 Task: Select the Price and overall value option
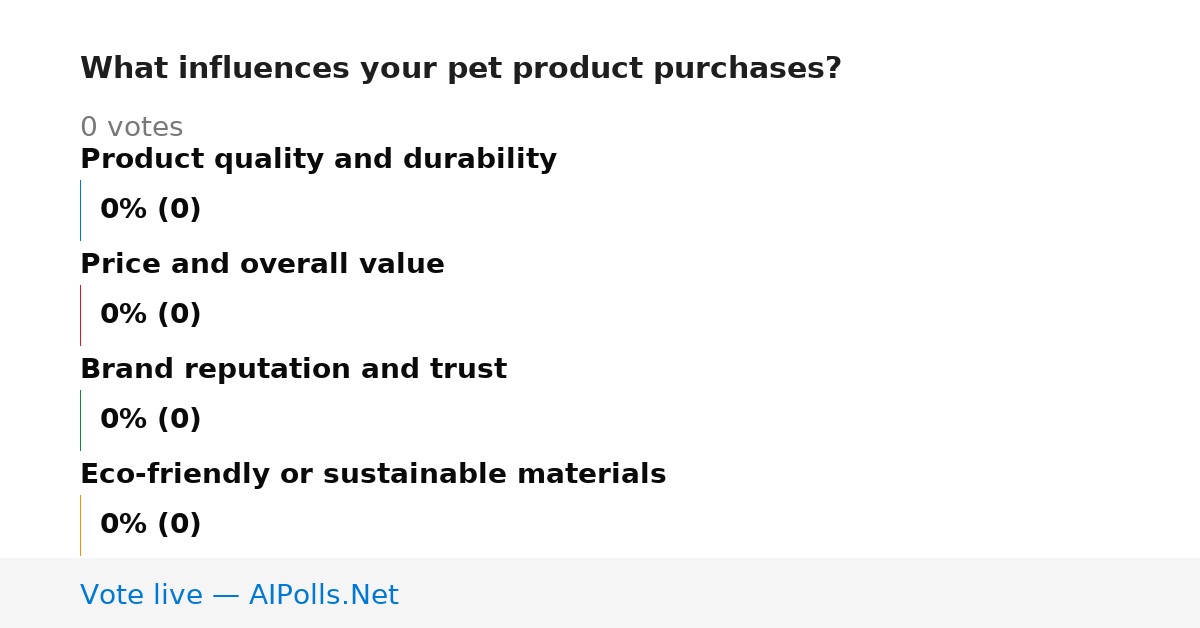coord(262,265)
